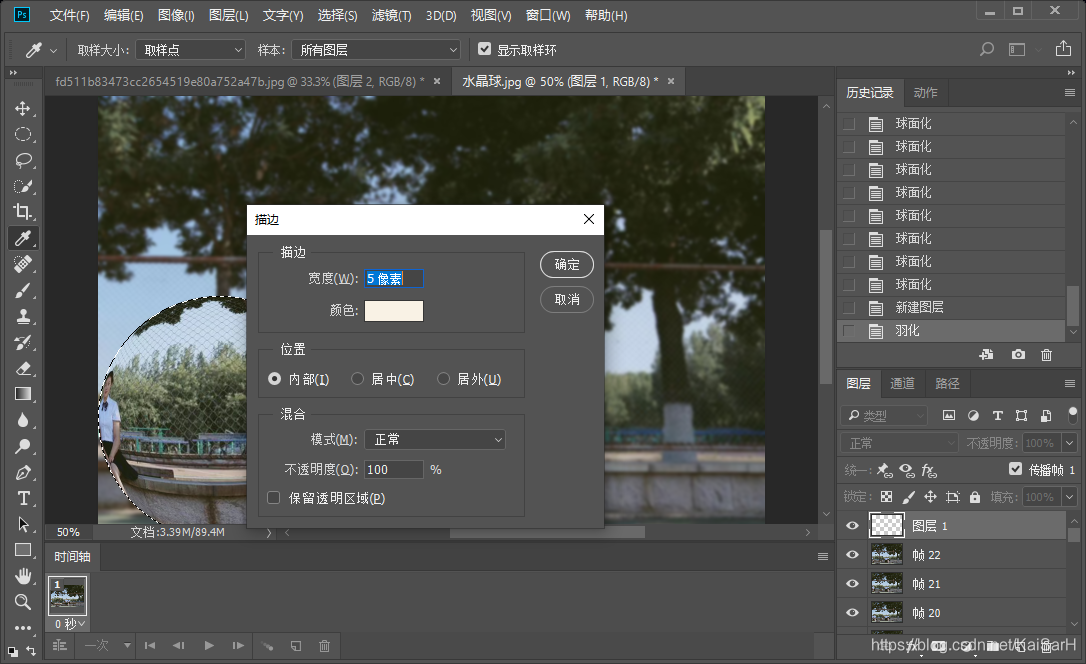The height and width of the screenshot is (664, 1086).
Task: Open stroke 颜色 swatch
Action: (x=393, y=311)
